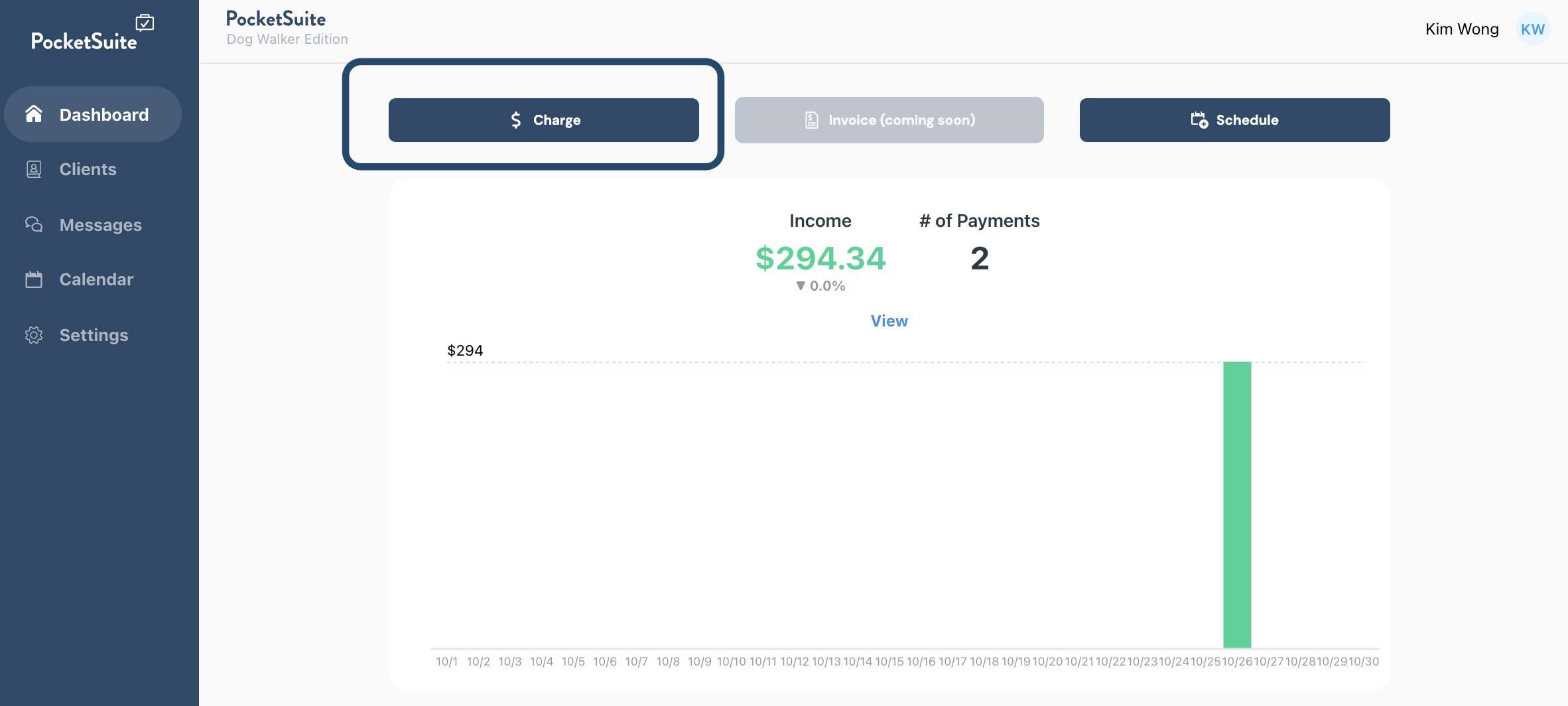1568x706 pixels.
Task: Click the payments count 2
Action: pos(980,258)
